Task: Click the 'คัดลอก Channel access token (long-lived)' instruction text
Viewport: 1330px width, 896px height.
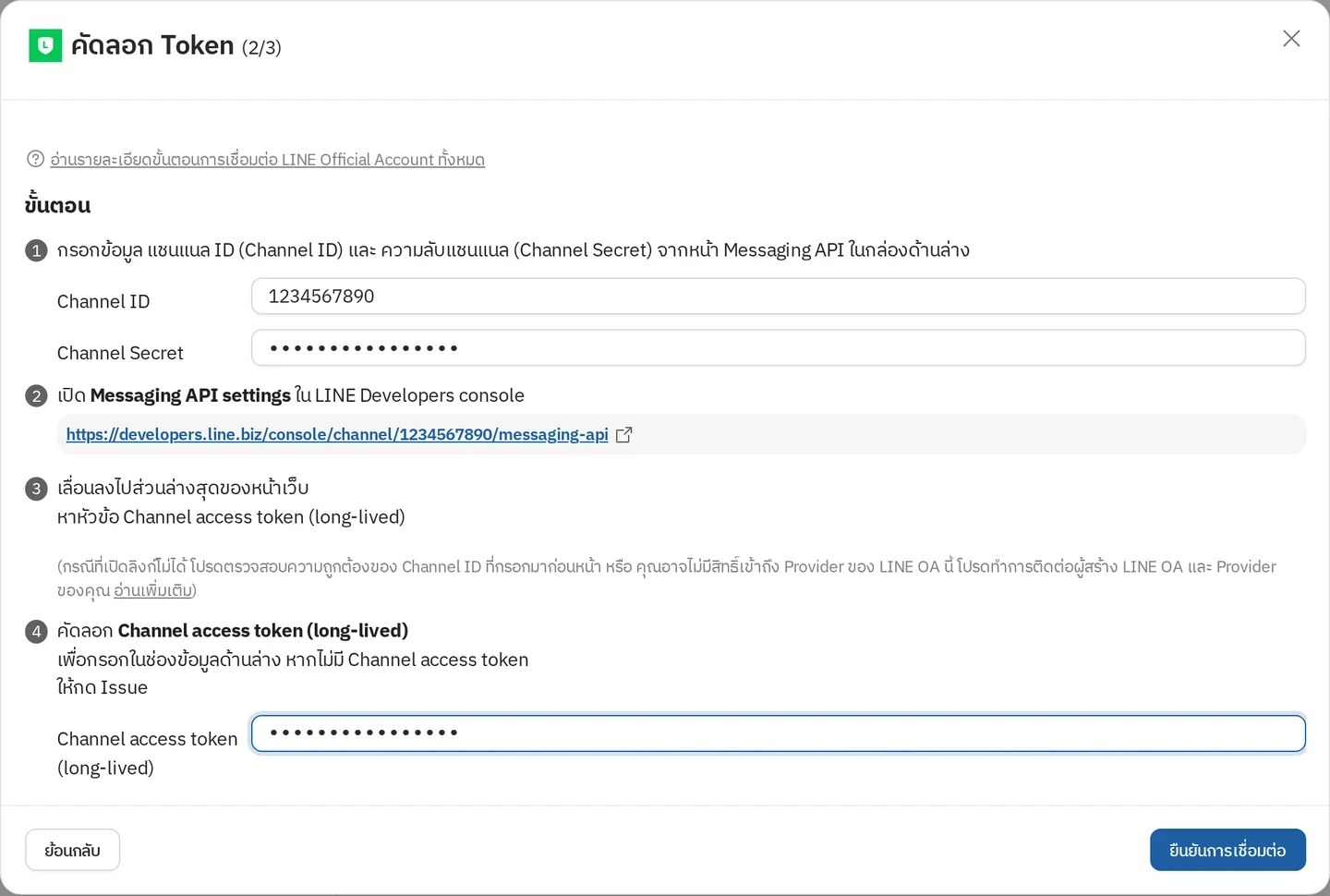Action: (x=233, y=631)
